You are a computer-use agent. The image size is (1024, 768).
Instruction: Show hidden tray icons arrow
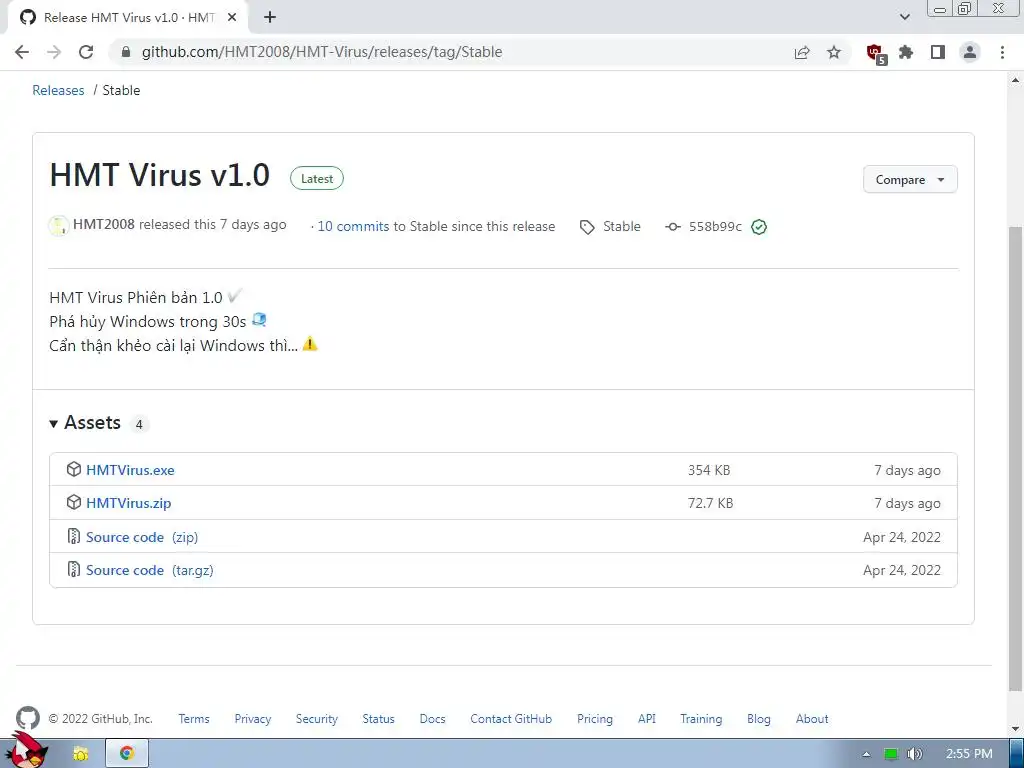pos(867,754)
